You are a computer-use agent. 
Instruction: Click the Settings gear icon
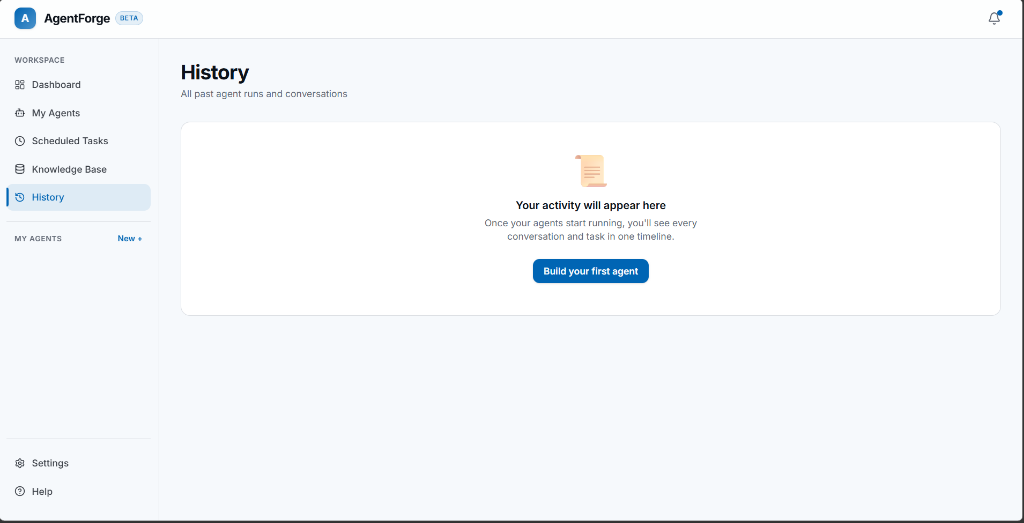(20, 463)
